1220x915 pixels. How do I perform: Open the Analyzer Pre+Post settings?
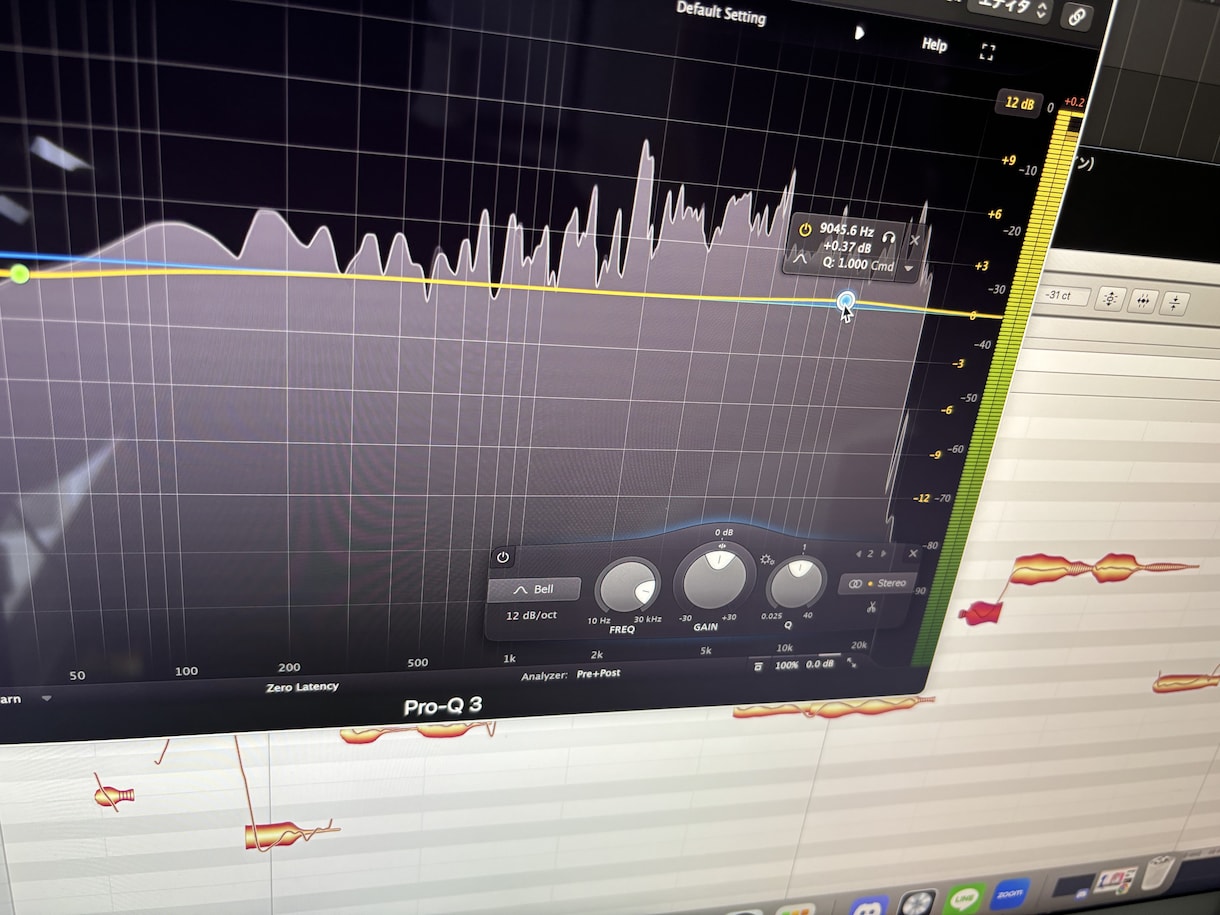(571, 675)
